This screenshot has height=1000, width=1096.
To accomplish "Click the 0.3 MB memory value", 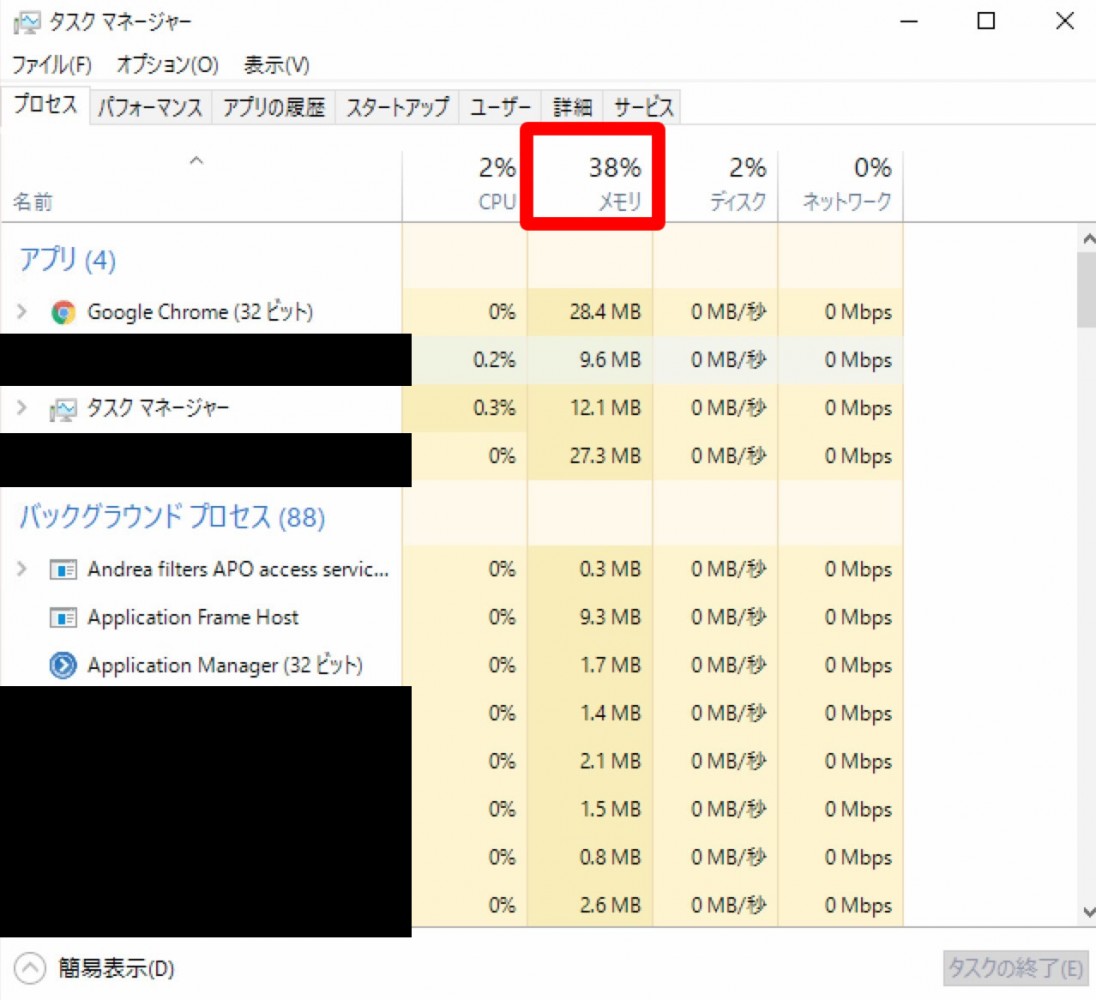I will pos(610,570).
